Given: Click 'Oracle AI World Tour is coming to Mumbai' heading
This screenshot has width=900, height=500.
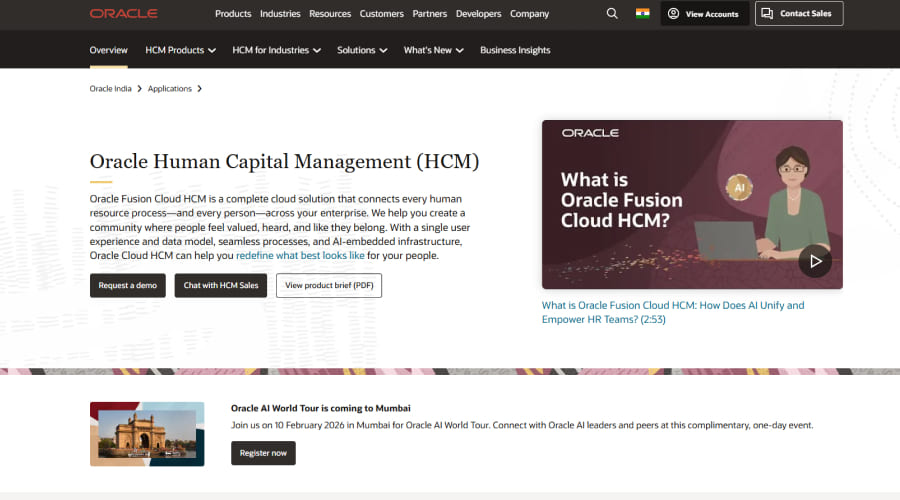Looking at the screenshot, I should tap(320, 408).
